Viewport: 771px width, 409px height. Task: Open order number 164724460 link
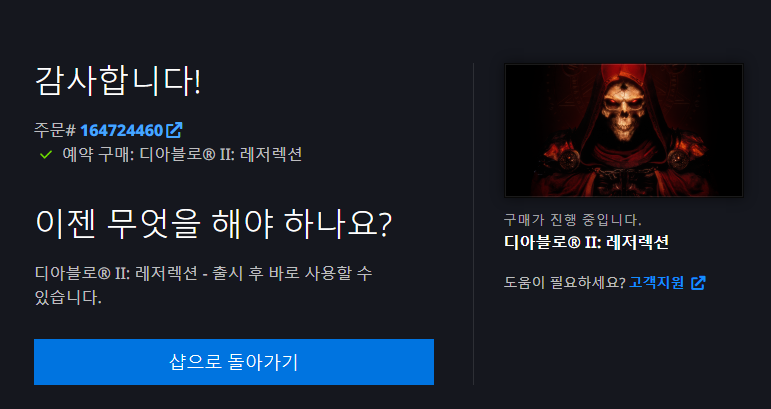coord(121,130)
